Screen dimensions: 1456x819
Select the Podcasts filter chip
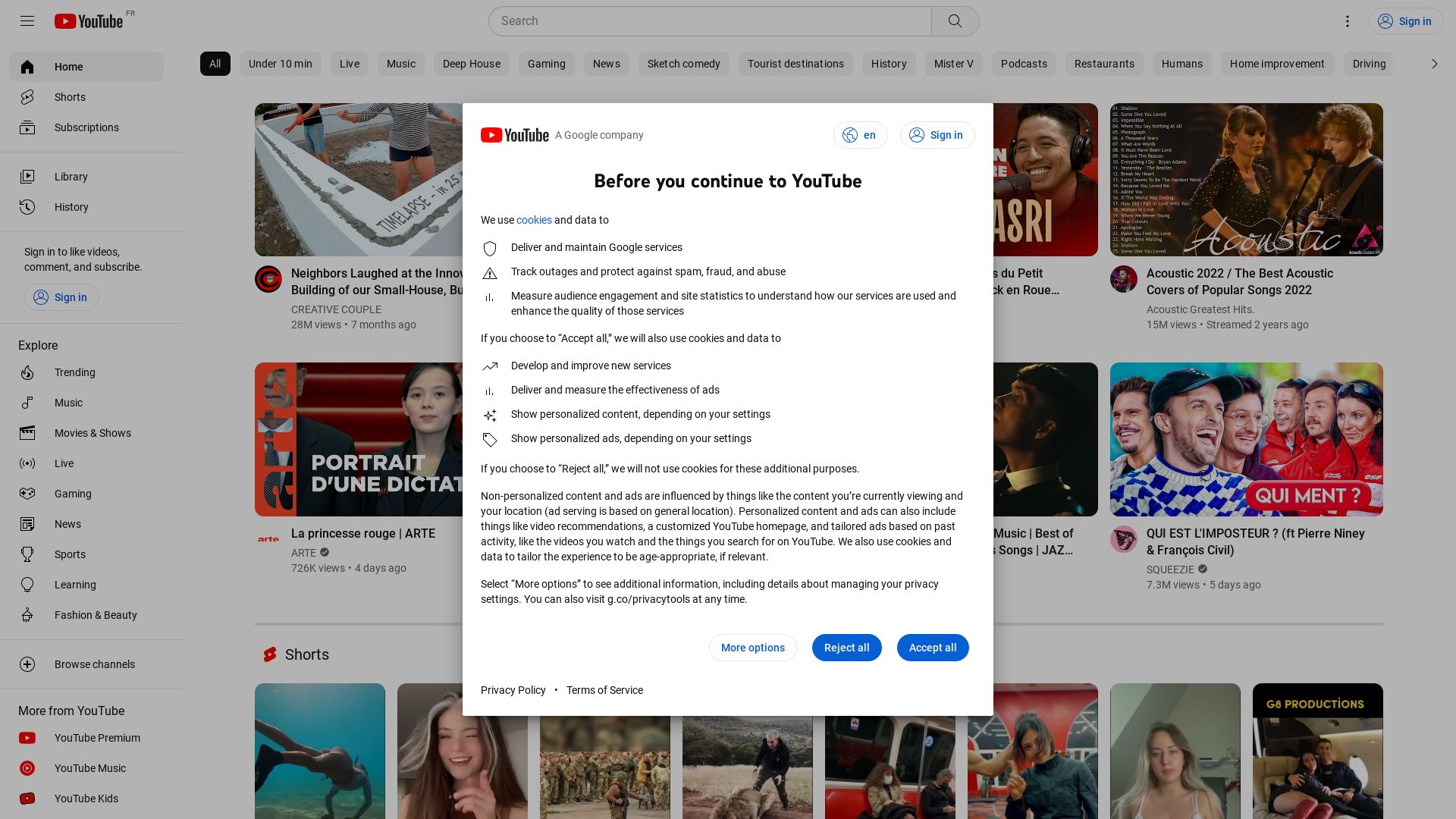[1024, 64]
